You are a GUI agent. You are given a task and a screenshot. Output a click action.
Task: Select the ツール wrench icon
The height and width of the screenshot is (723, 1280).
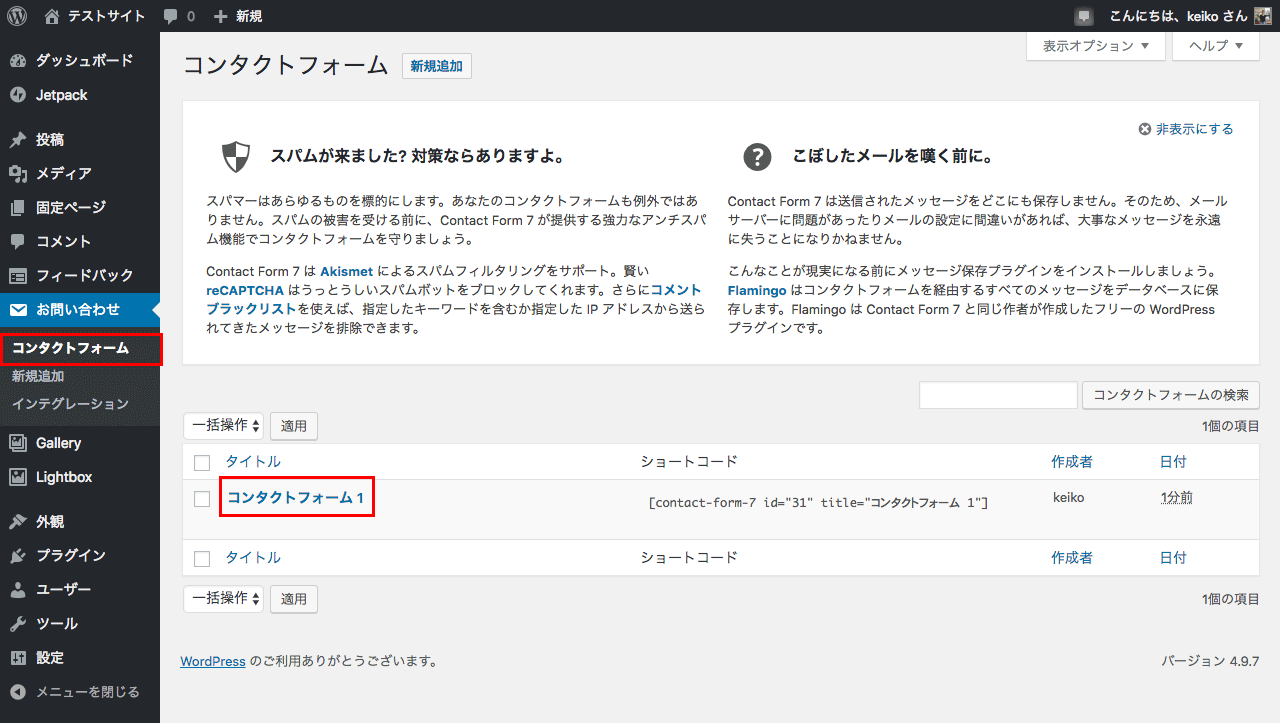click(18, 624)
